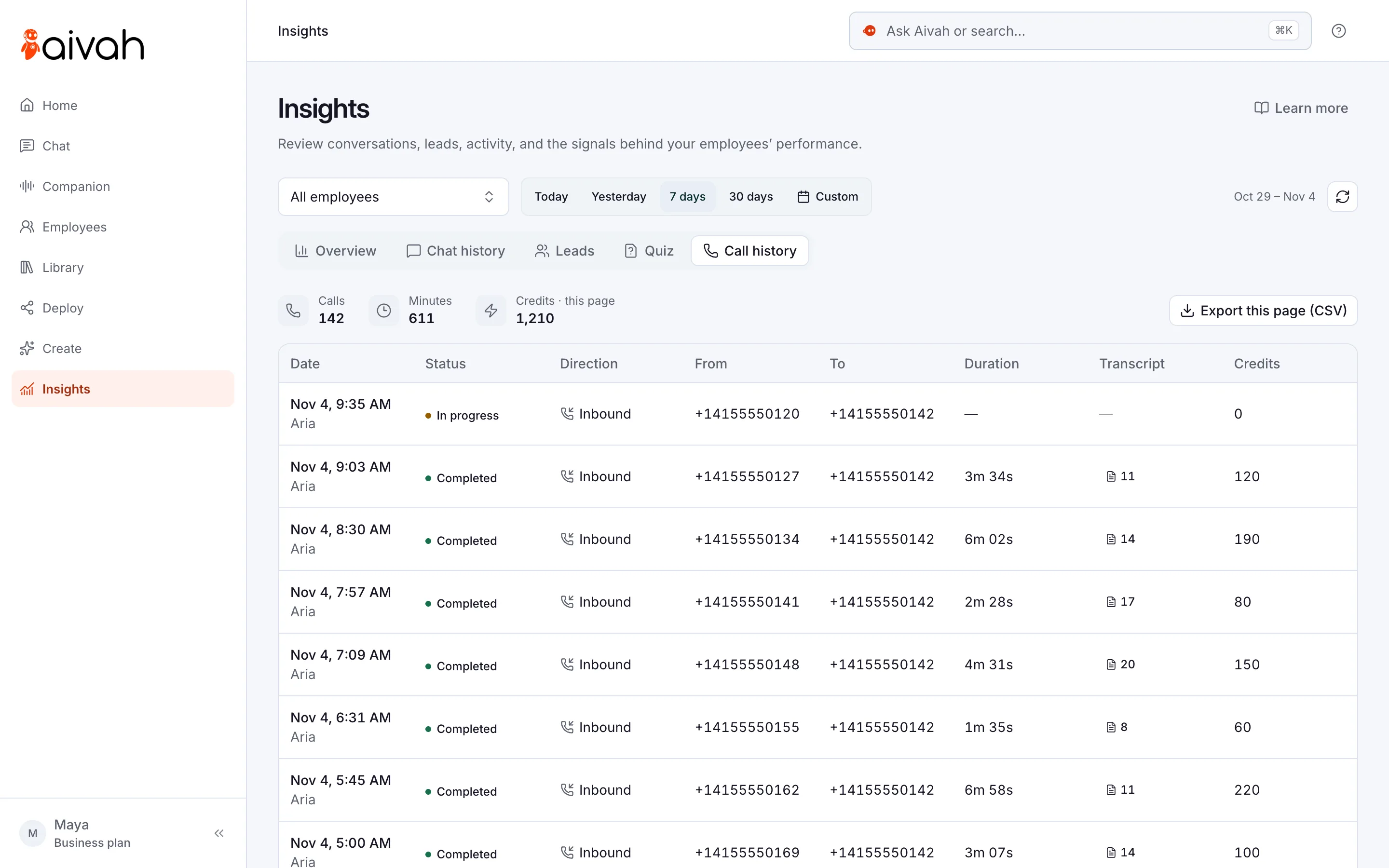
Task: Click the Date column header
Action: click(x=305, y=364)
